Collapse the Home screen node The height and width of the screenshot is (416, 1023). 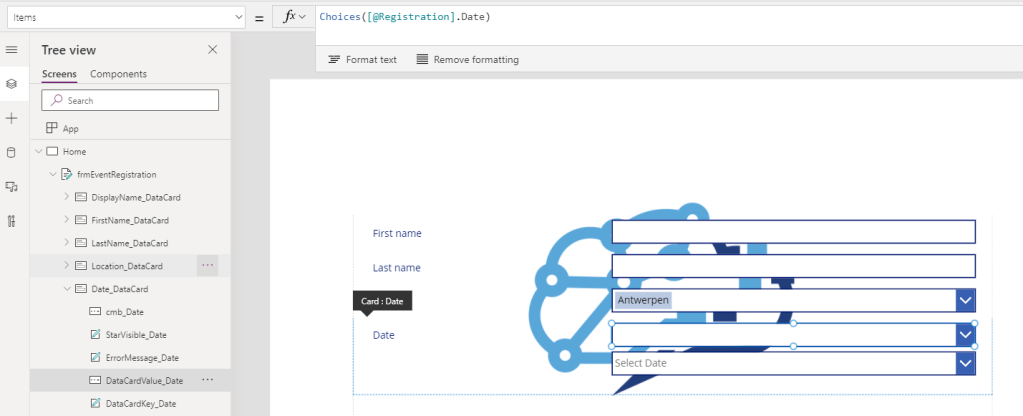(x=38, y=152)
